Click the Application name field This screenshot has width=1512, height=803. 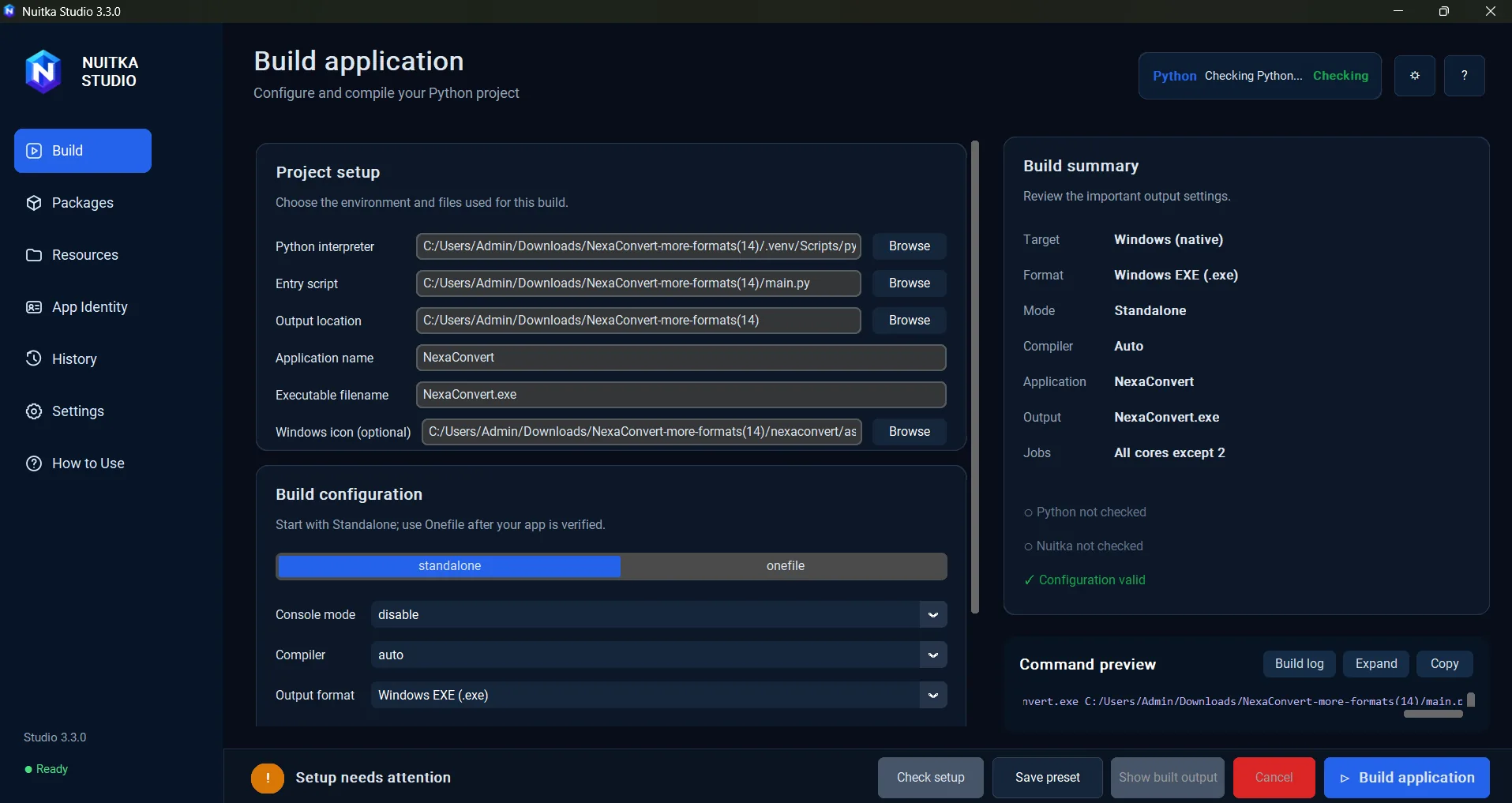click(x=681, y=358)
